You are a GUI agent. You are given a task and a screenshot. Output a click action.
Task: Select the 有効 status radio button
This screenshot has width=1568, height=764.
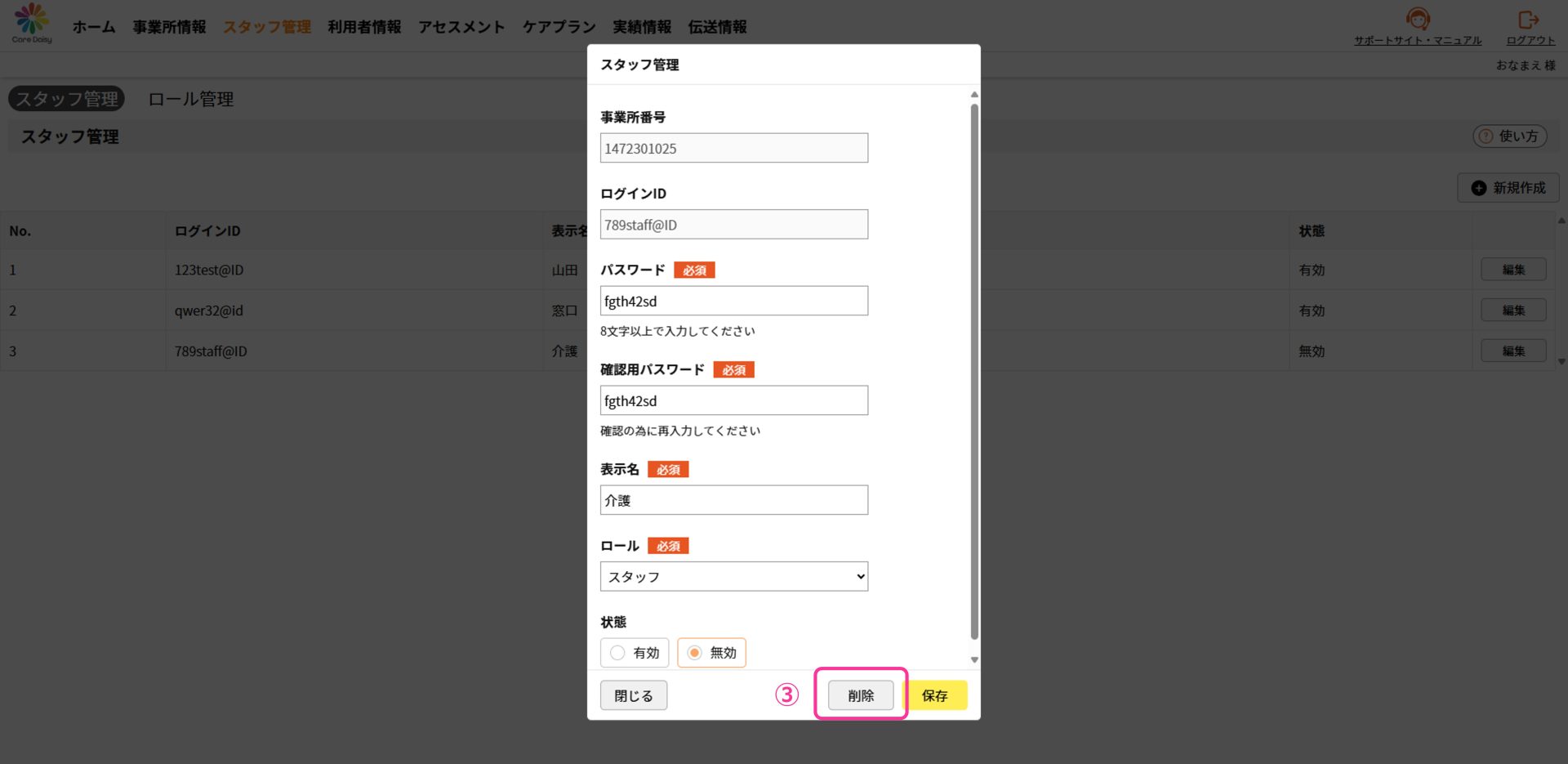click(618, 653)
